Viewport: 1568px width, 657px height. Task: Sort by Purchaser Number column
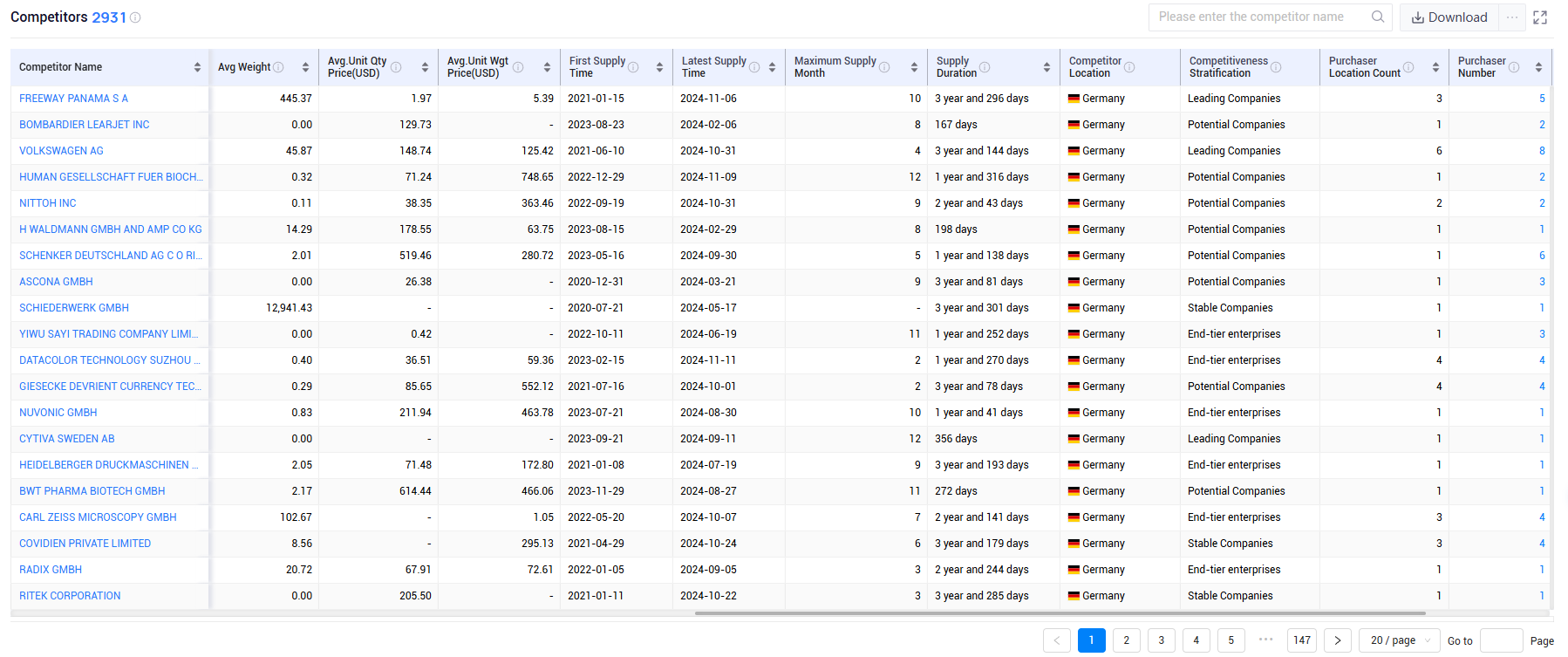(1538, 67)
